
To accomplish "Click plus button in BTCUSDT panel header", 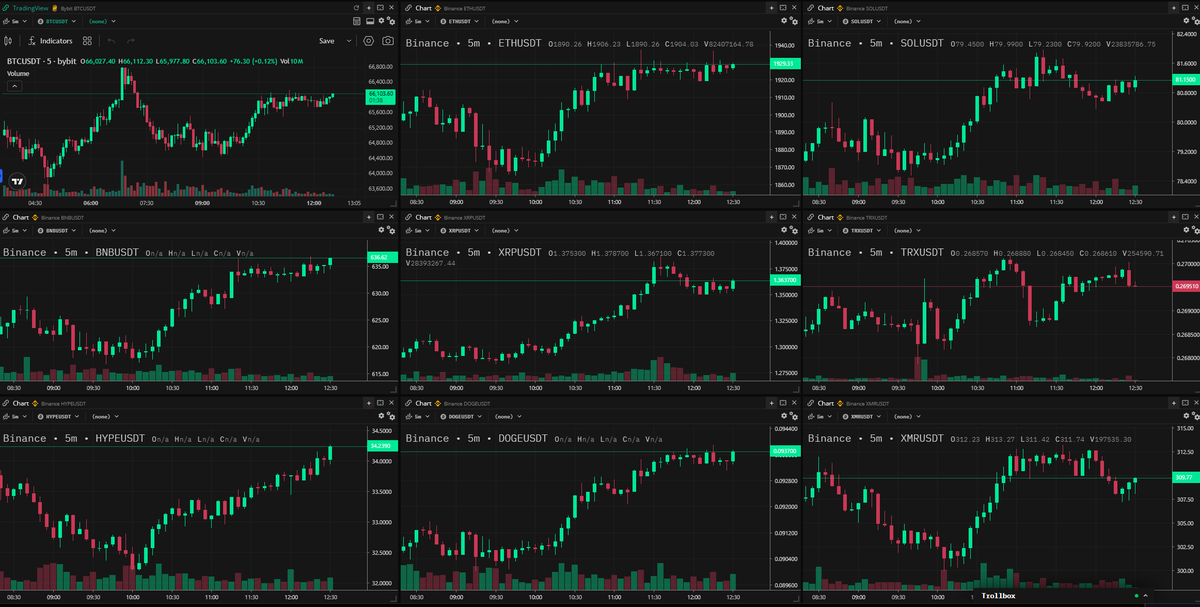I will pos(368,8).
